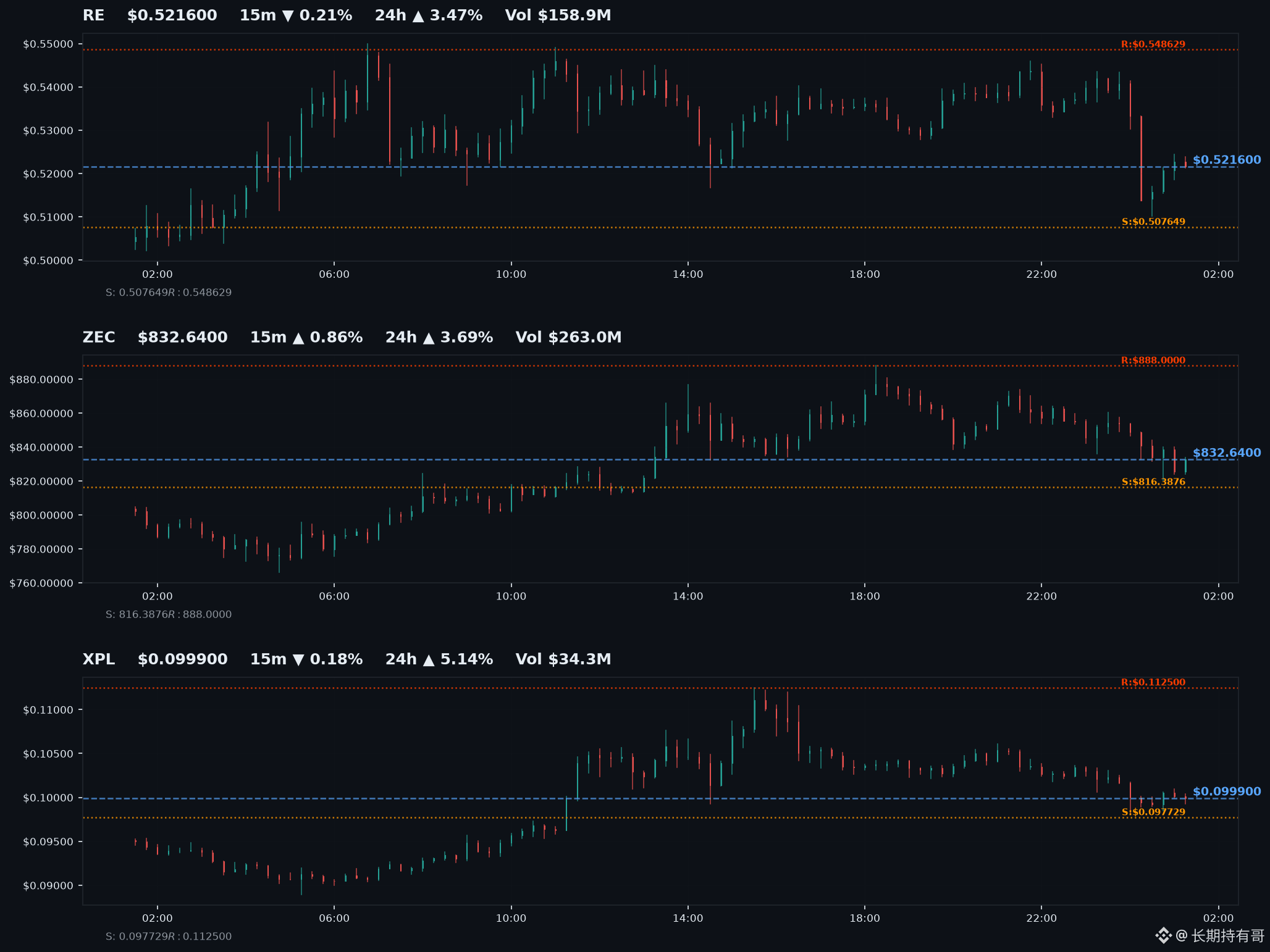
Task: Click RE 24h change 3.47%
Action: tap(429, 15)
